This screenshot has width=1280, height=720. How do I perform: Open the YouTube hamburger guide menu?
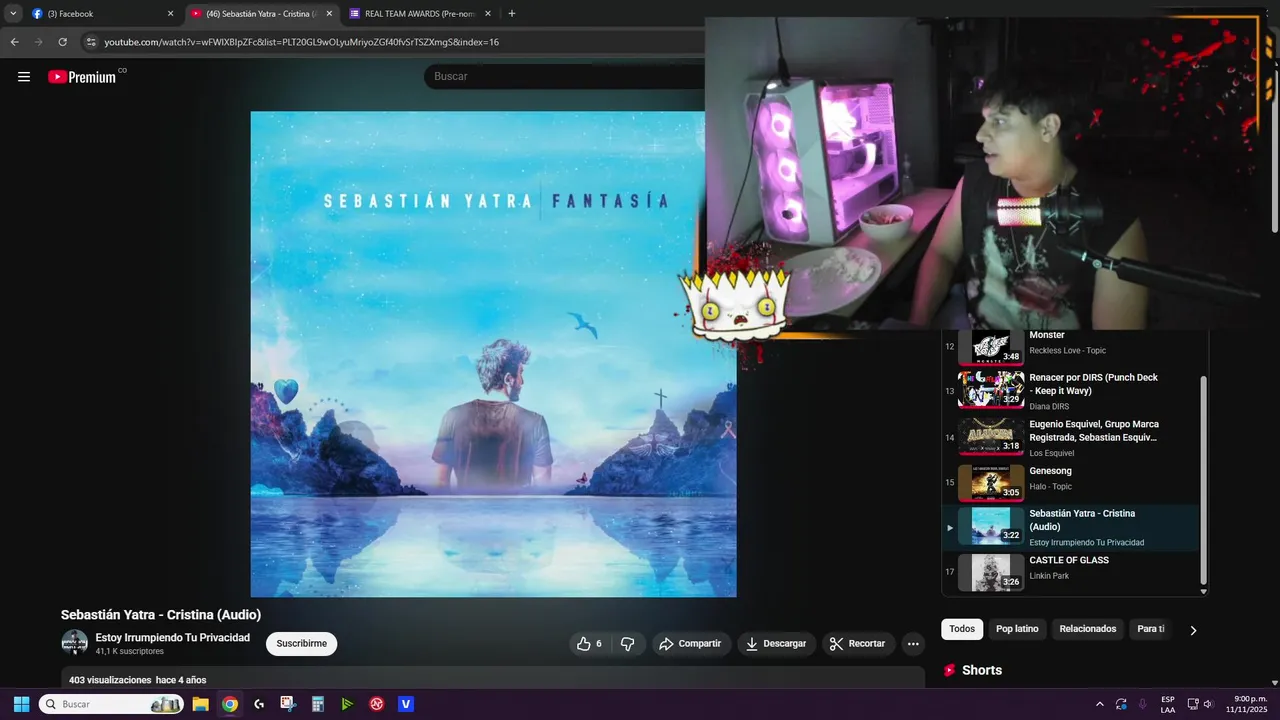click(24, 77)
